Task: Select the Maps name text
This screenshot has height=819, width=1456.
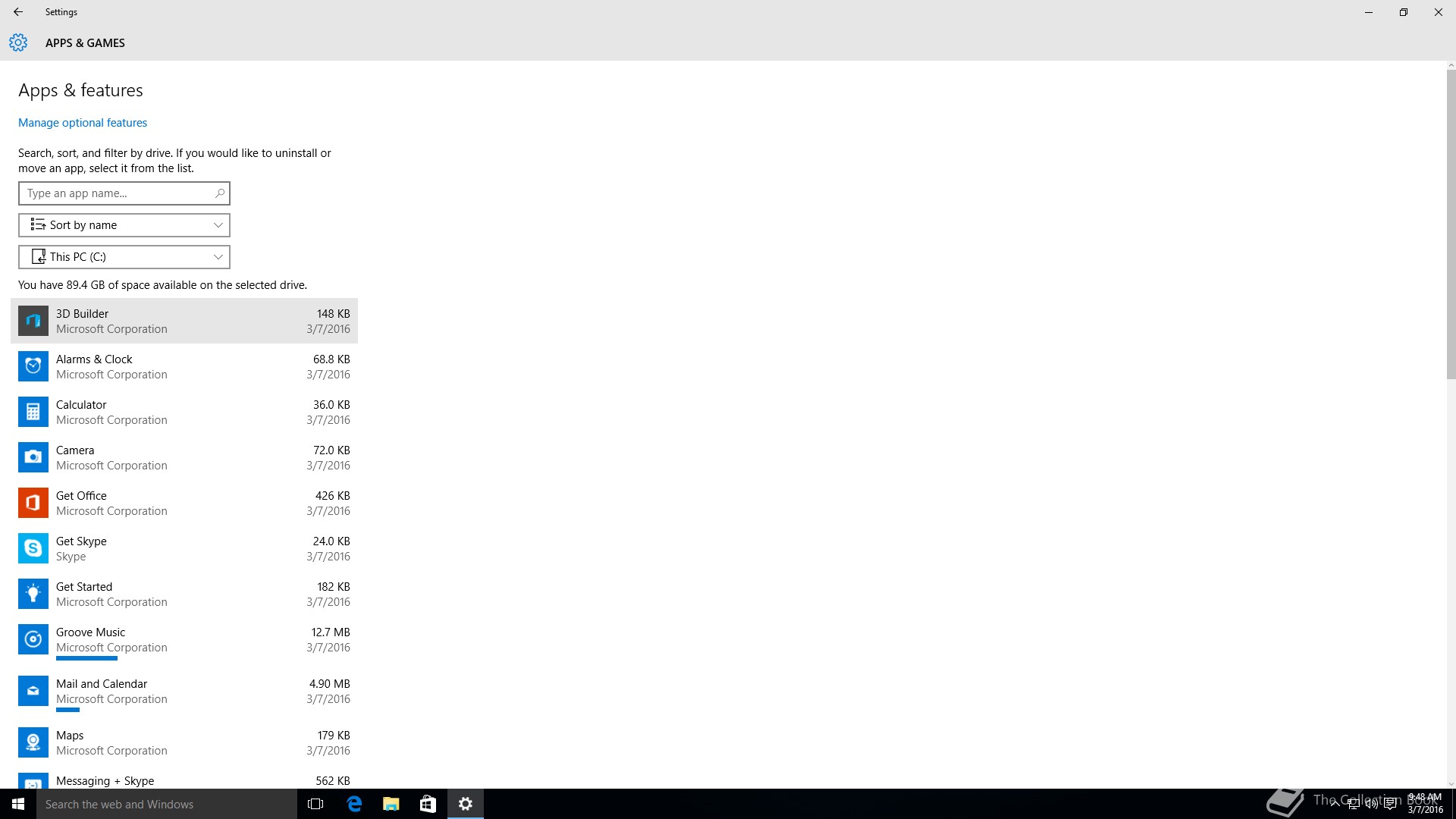Action: 70,736
